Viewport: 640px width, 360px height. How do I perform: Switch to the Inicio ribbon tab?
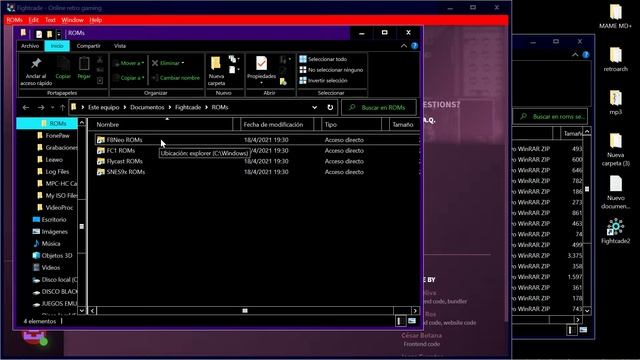coord(57,46)
